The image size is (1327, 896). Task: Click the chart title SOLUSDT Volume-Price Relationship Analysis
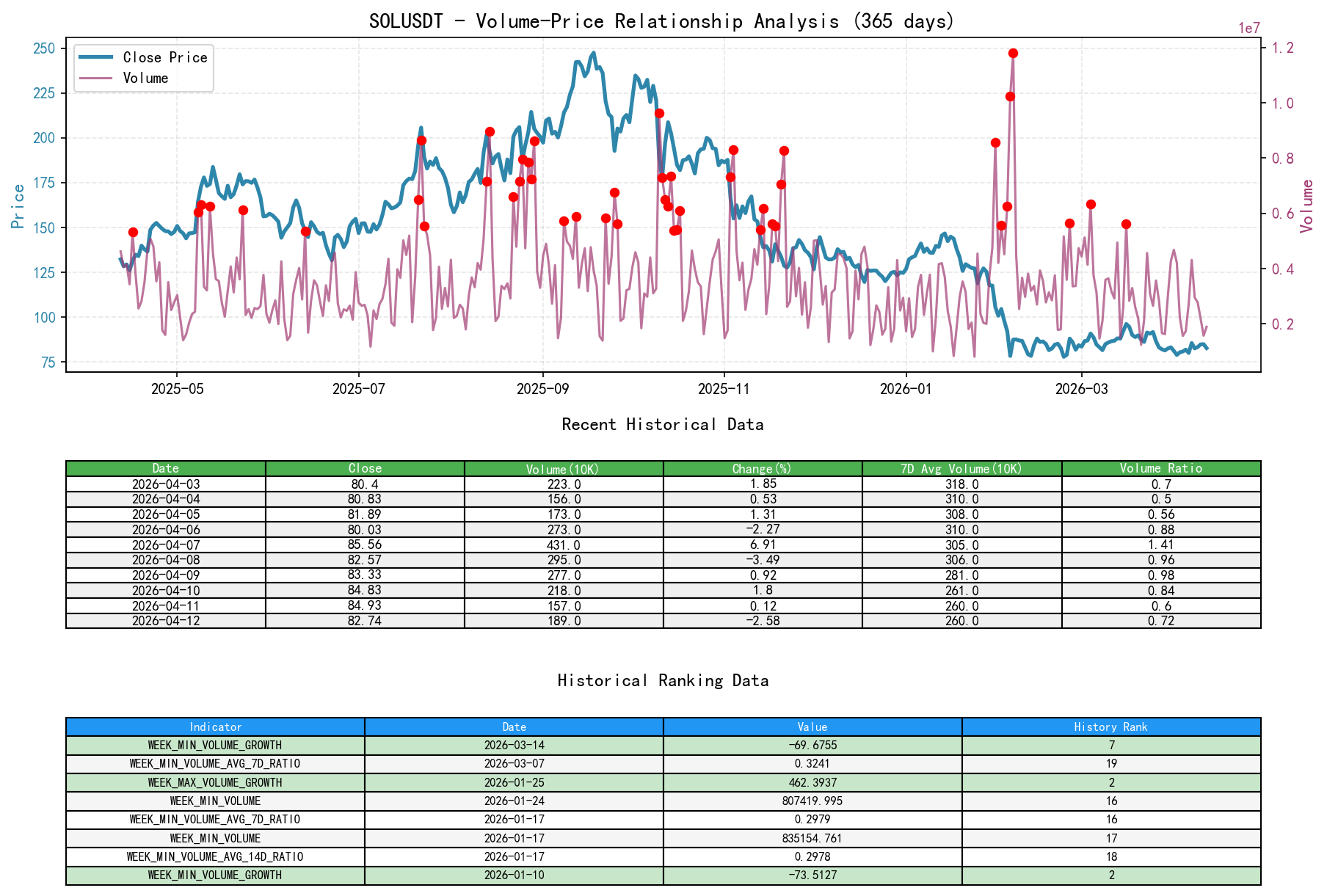point(662,21)
